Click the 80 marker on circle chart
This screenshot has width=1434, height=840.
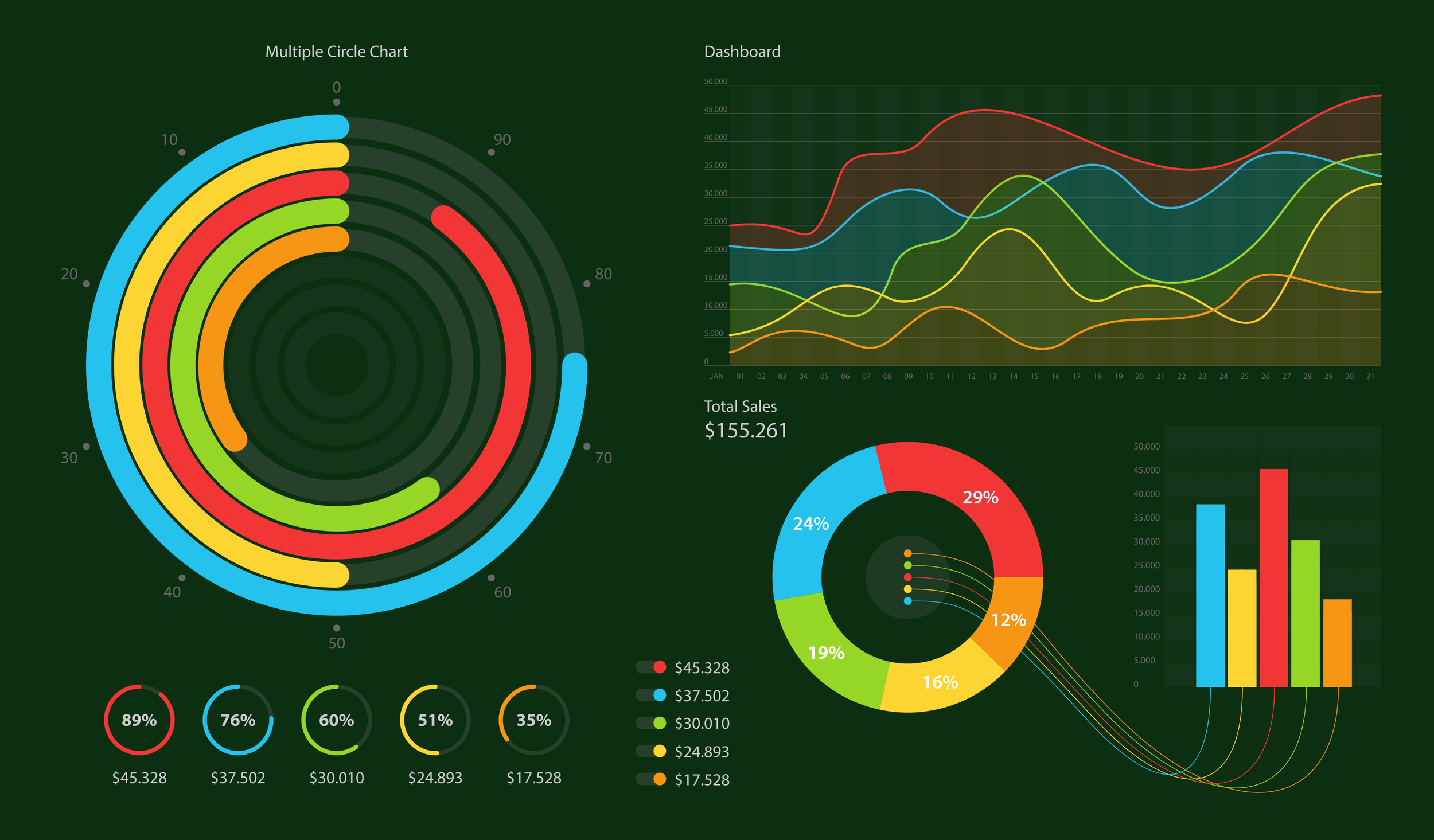coord(603,274)
